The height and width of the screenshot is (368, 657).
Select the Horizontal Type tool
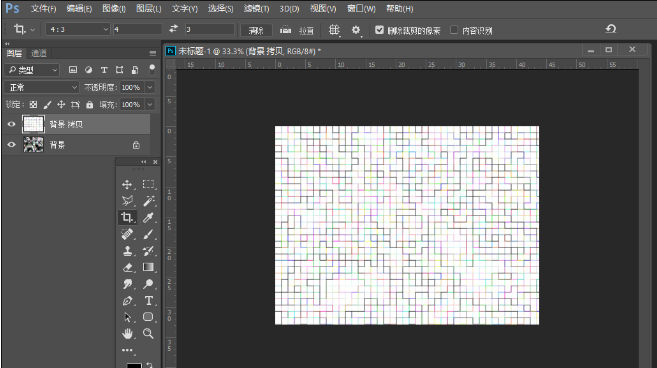(148, 301)
